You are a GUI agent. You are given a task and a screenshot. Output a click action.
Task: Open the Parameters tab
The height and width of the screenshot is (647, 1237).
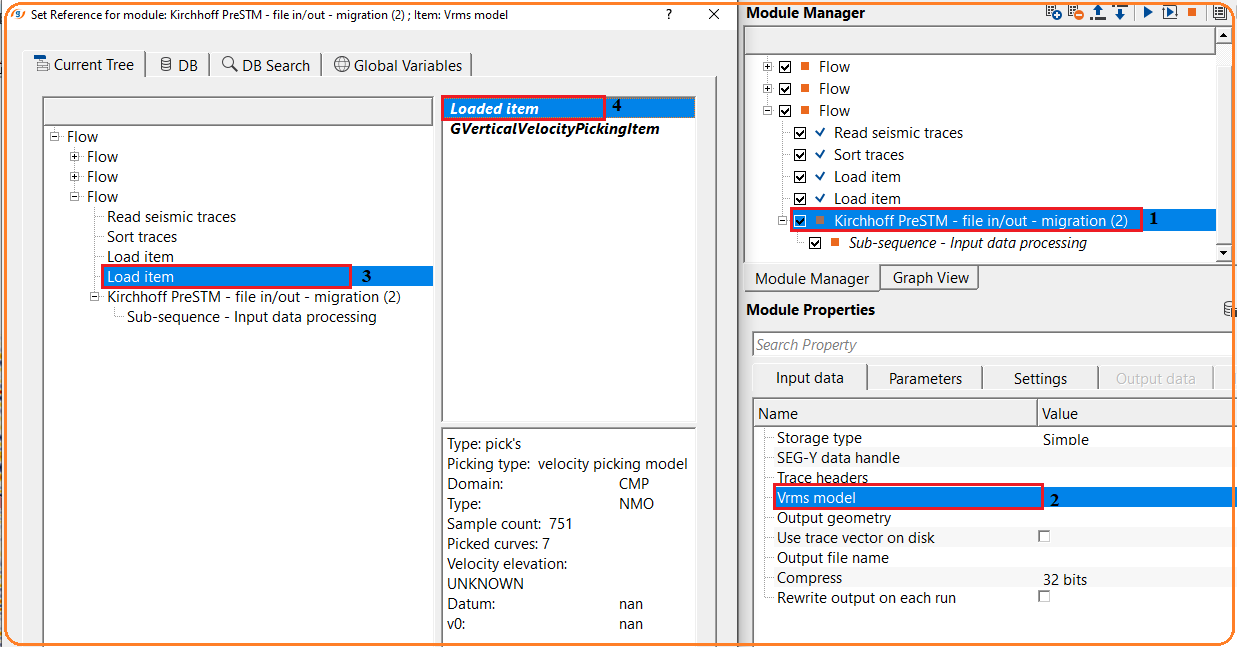tap(925, 378)
